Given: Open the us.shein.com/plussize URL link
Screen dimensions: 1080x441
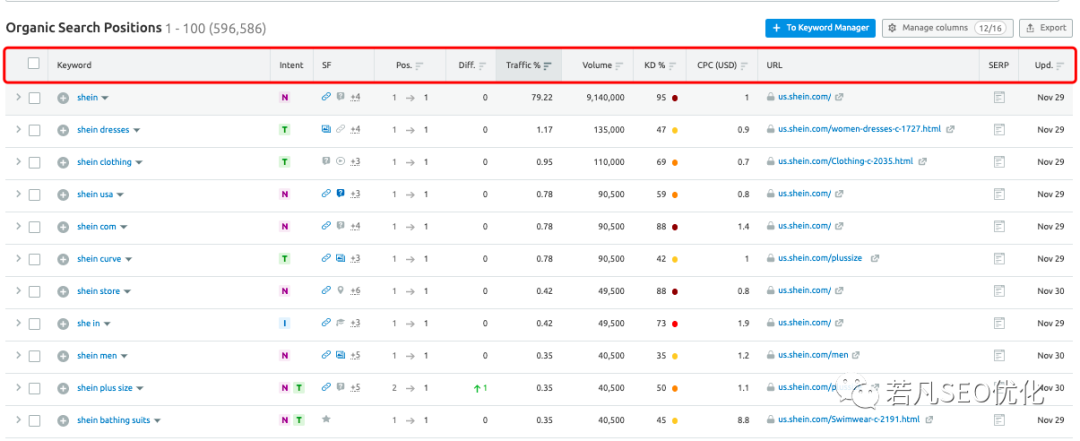Looking at the screenshot, I should point(820,259).
